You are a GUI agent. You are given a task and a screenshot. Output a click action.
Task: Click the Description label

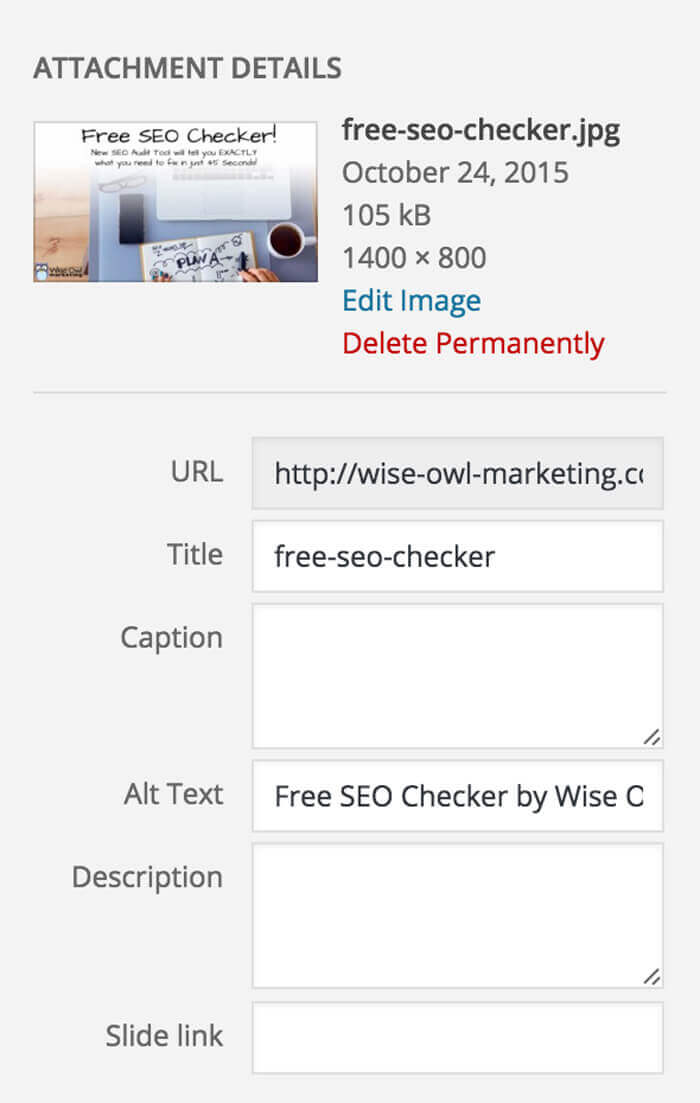point(149,877)
